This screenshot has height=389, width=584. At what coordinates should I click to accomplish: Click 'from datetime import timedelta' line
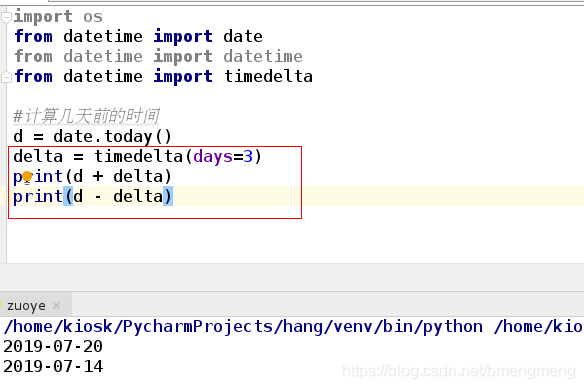163,76
